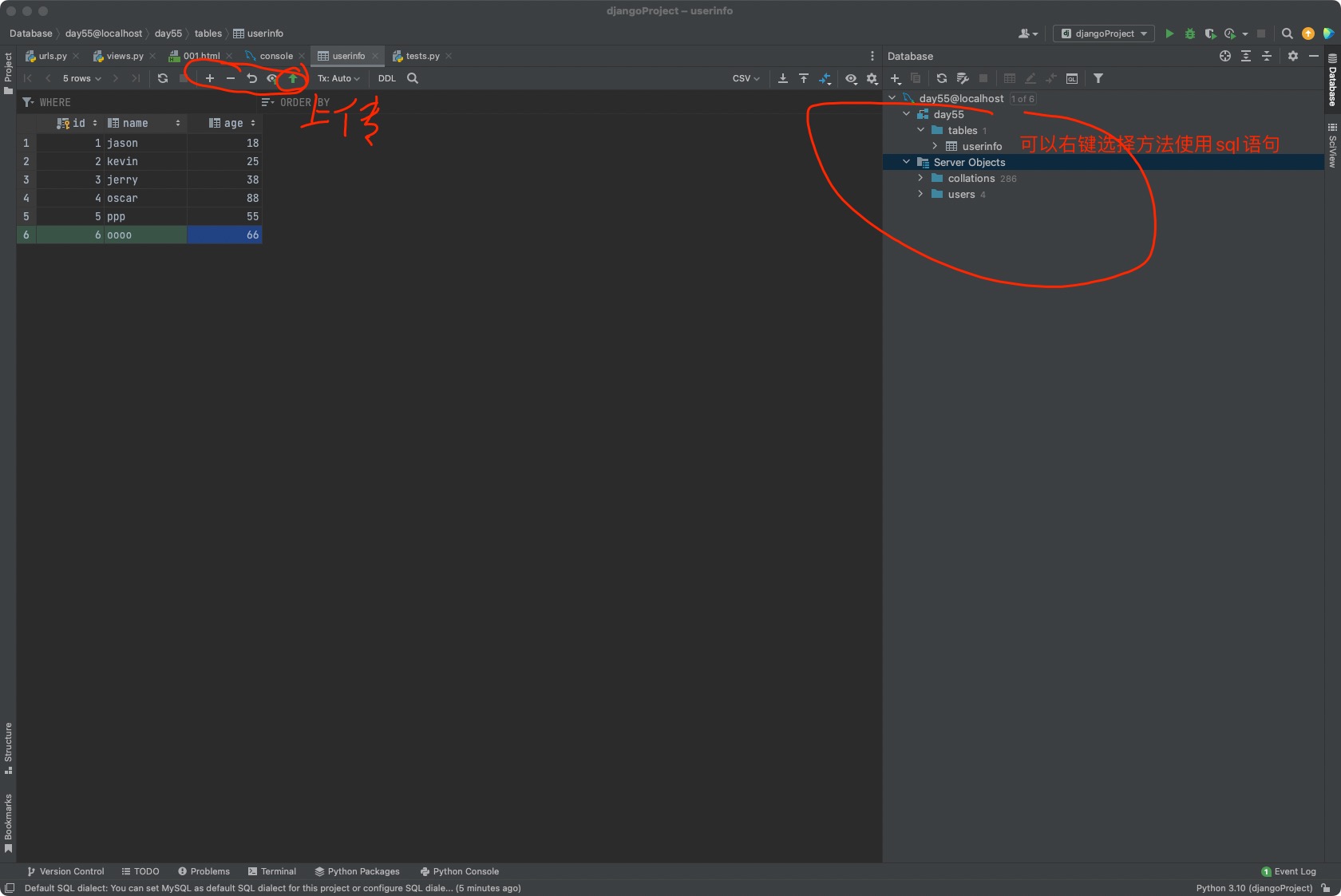
Task: Toggle tool window bars in status corner
Action: coord(10,888)
